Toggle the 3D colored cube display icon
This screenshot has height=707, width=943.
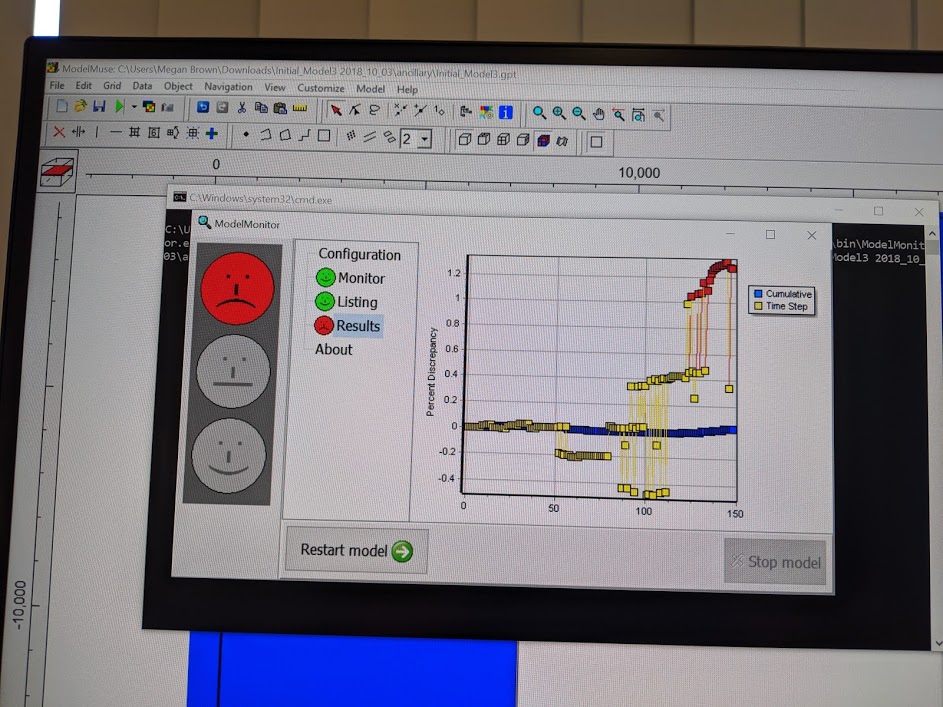(542, 140)
